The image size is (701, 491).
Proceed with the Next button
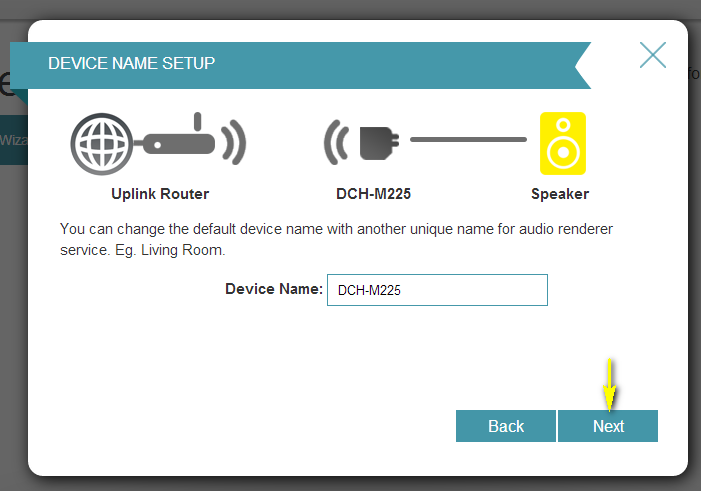point(608,426)
